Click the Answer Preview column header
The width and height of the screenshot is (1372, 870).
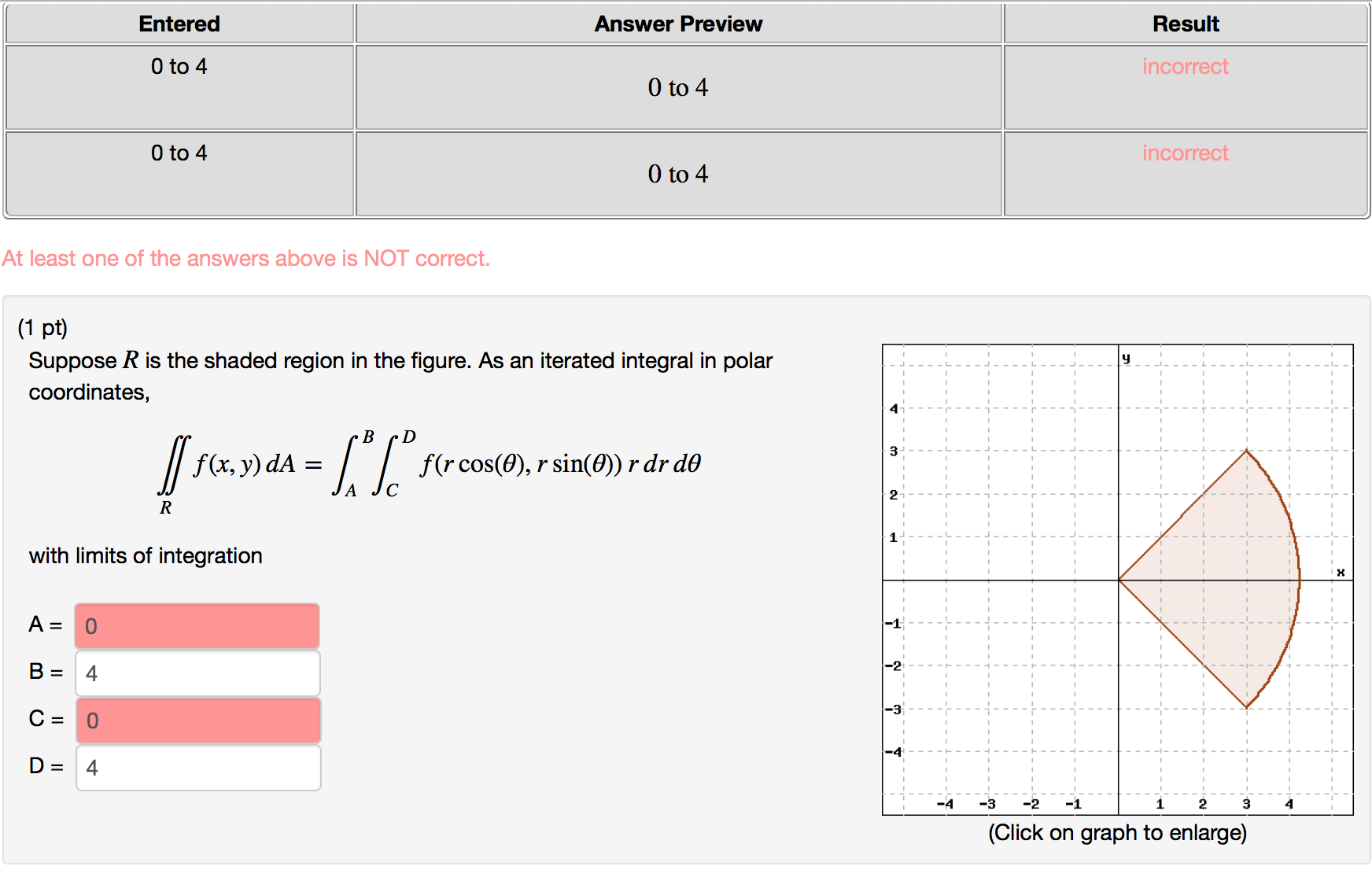point(678,24)
